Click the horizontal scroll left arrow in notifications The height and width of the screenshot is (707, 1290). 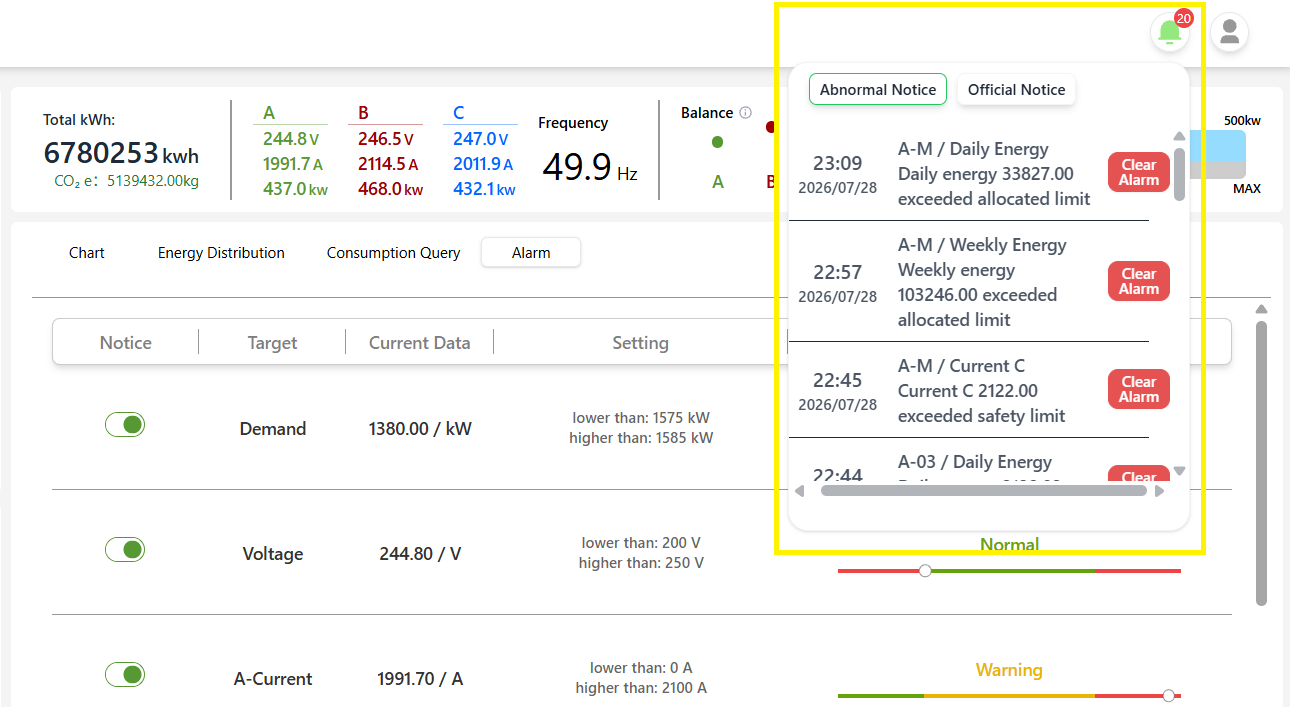coord(799,491)
